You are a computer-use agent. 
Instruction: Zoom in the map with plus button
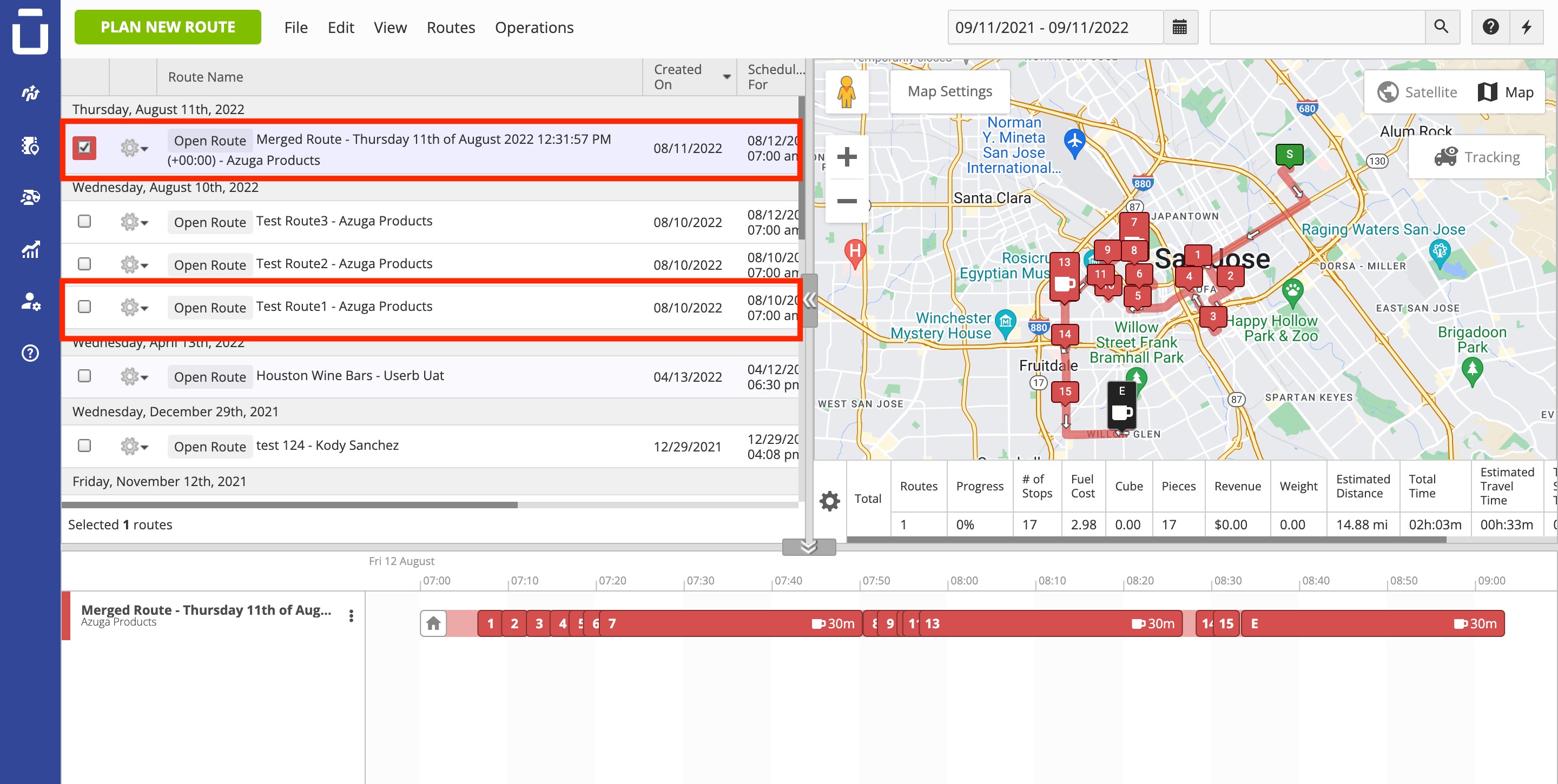coord(847,157)
